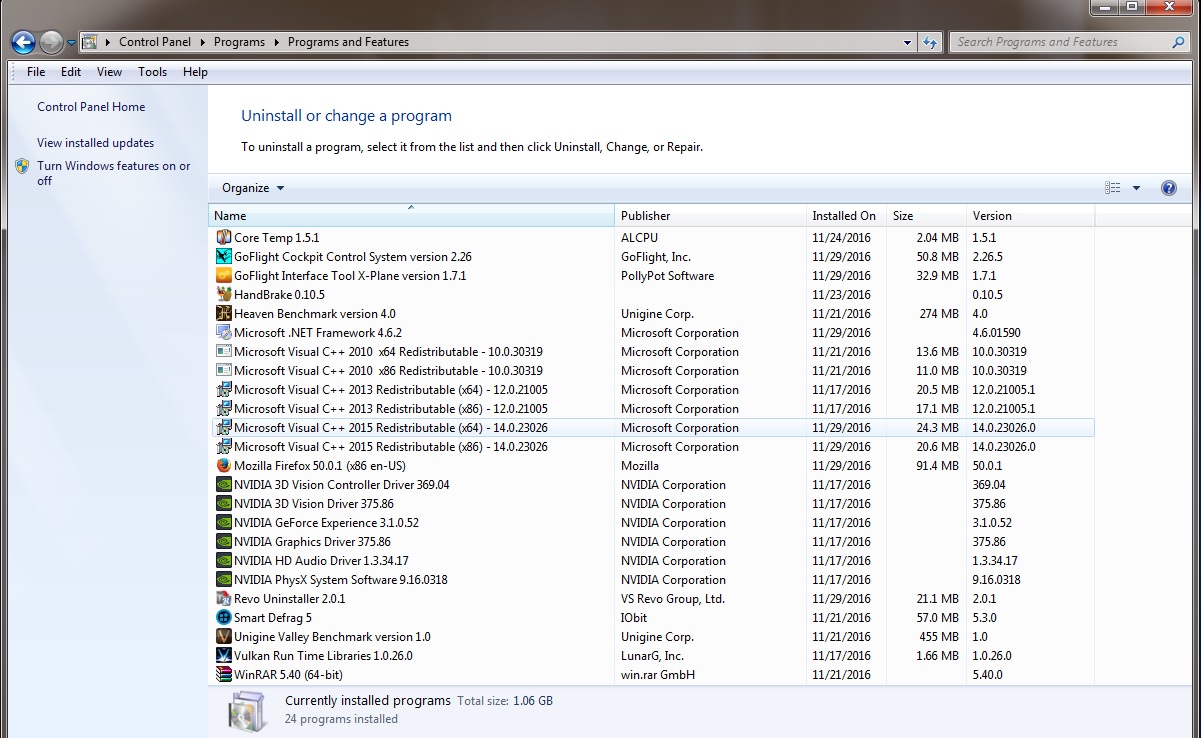Click the NVIDIA Graphics Driver icon

[224, 542]
